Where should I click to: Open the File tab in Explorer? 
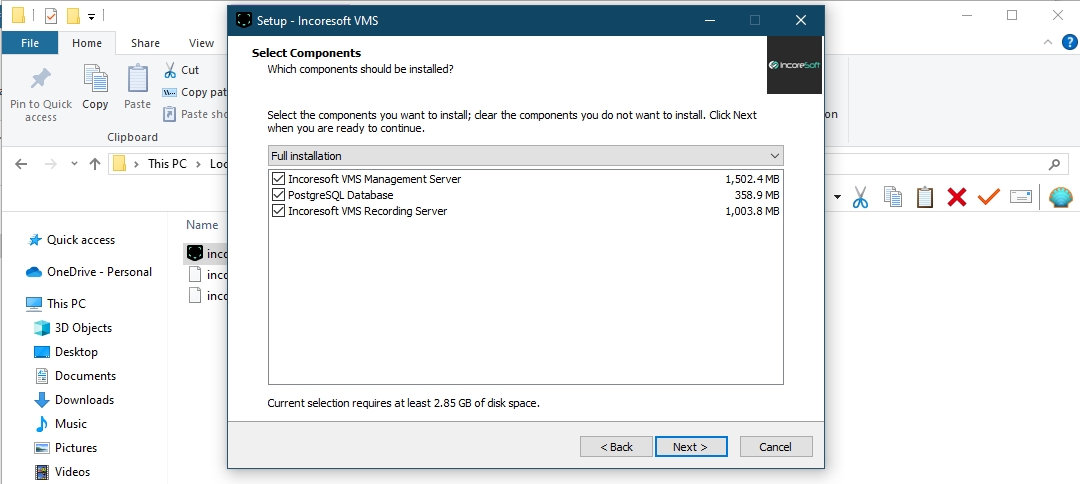(30, 43)
